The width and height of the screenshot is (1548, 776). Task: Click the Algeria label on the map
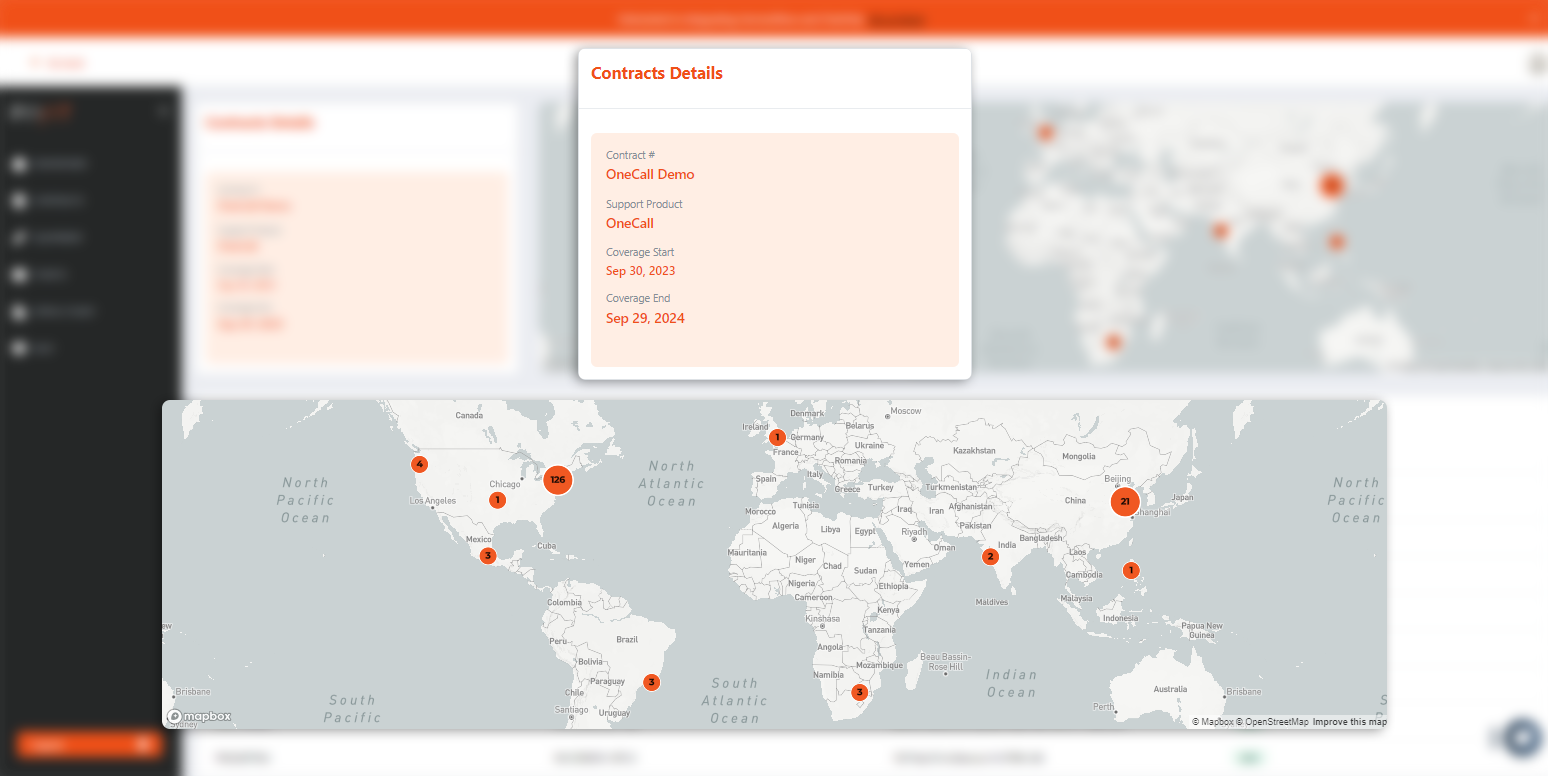tap(785, 526)
